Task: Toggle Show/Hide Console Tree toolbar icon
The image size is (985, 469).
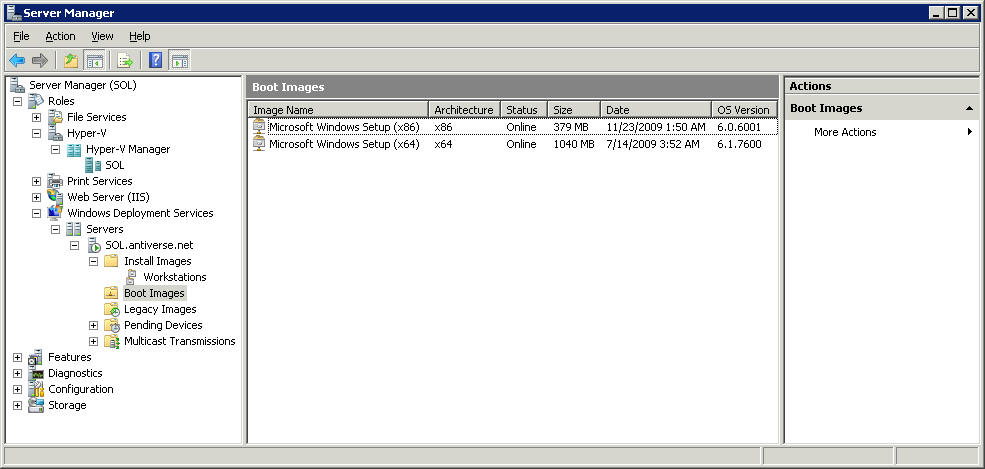Action: pyautogui.click(x=94, y=60)
